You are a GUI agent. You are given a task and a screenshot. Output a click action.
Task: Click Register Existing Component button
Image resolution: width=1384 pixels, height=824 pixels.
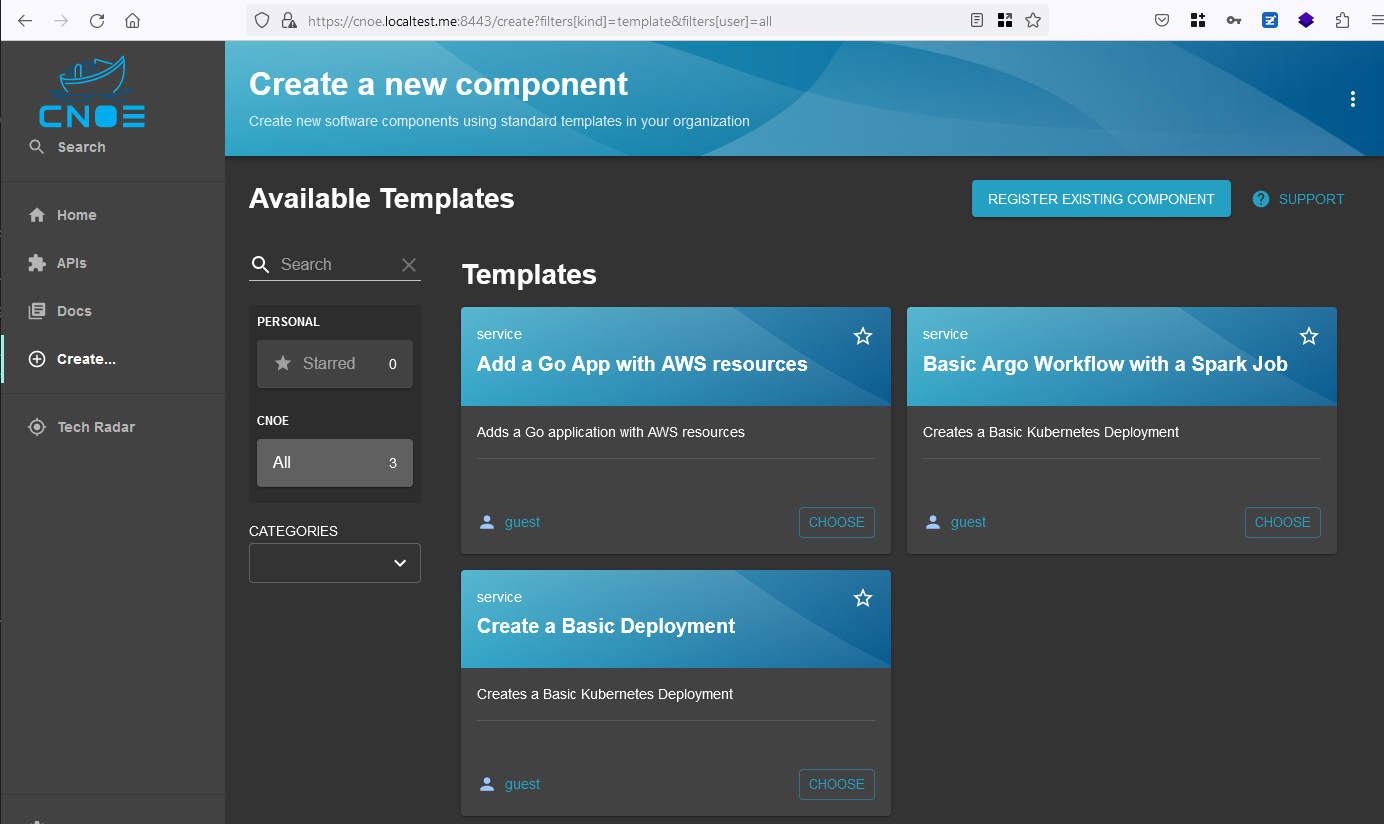tap(1100, 199)
